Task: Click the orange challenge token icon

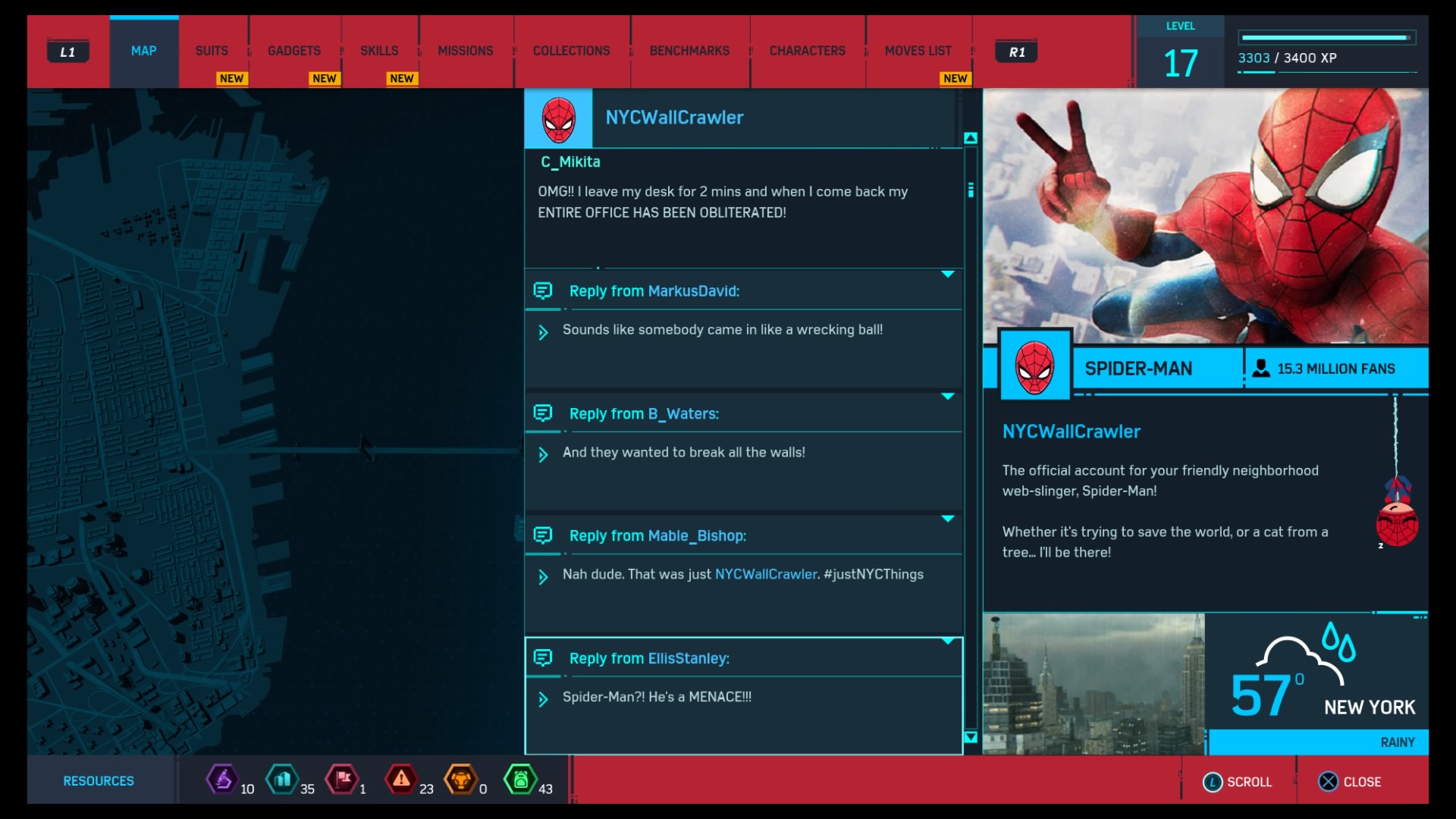Action: click(x=461, y=779)
